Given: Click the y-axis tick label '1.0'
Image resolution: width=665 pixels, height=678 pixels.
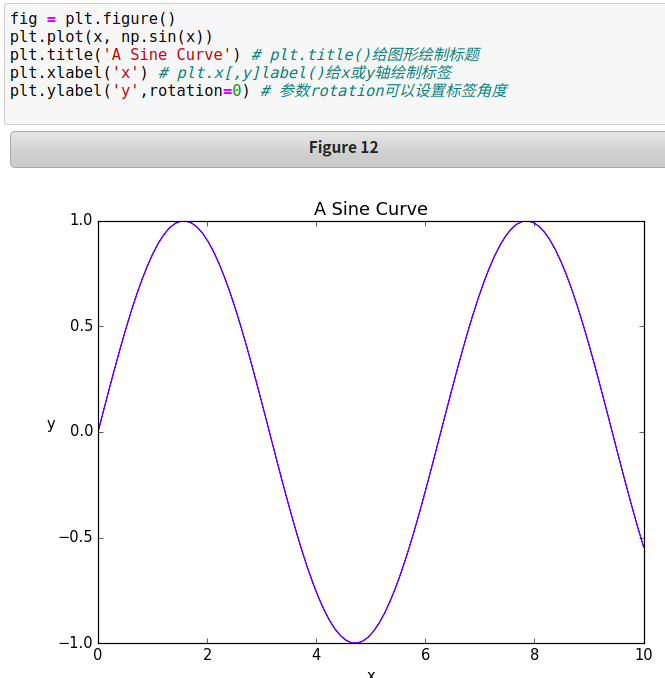Looking at the screenshot, I should (x=81, y=220).
